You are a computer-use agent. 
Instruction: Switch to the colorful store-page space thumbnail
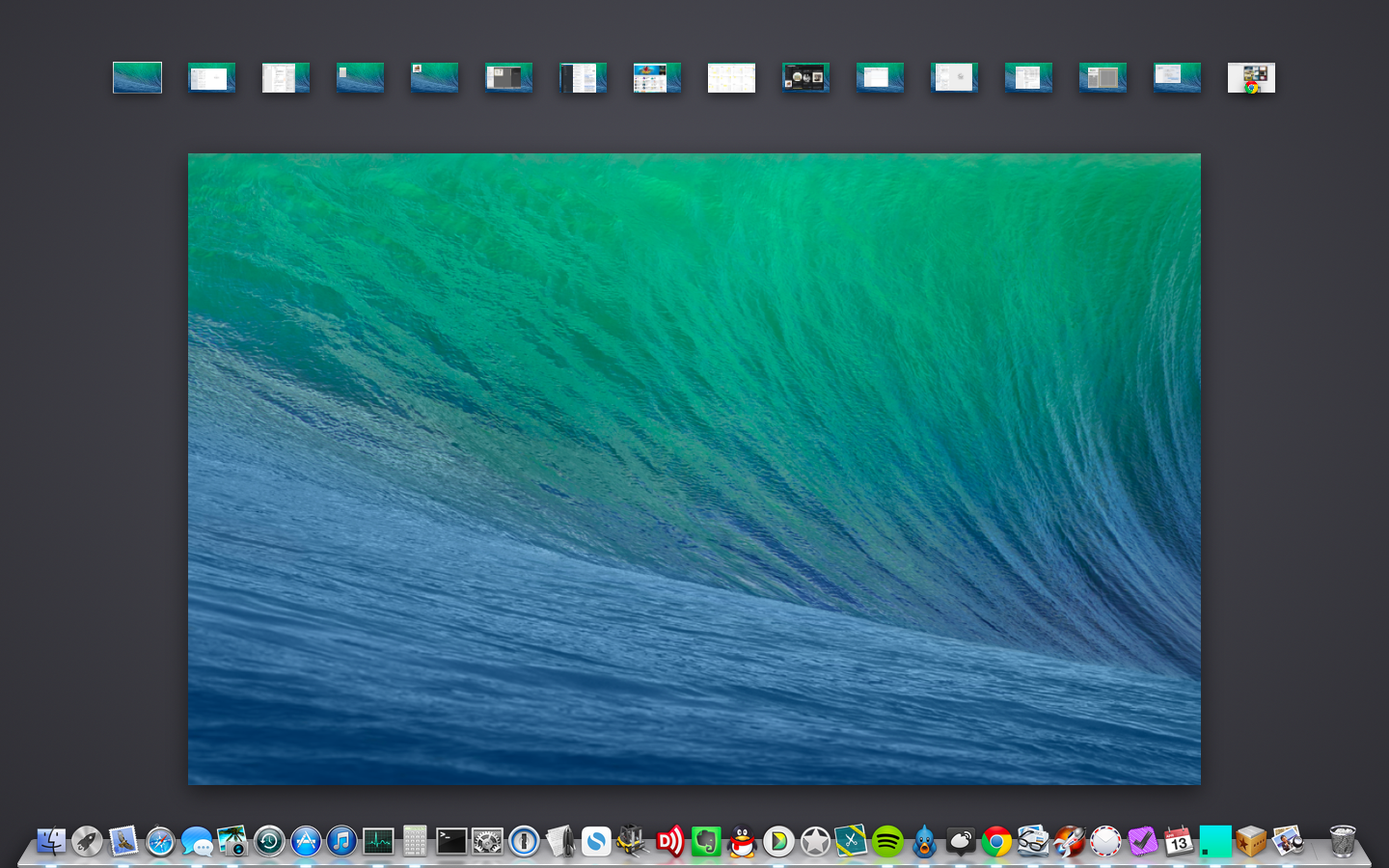(657, 78)
